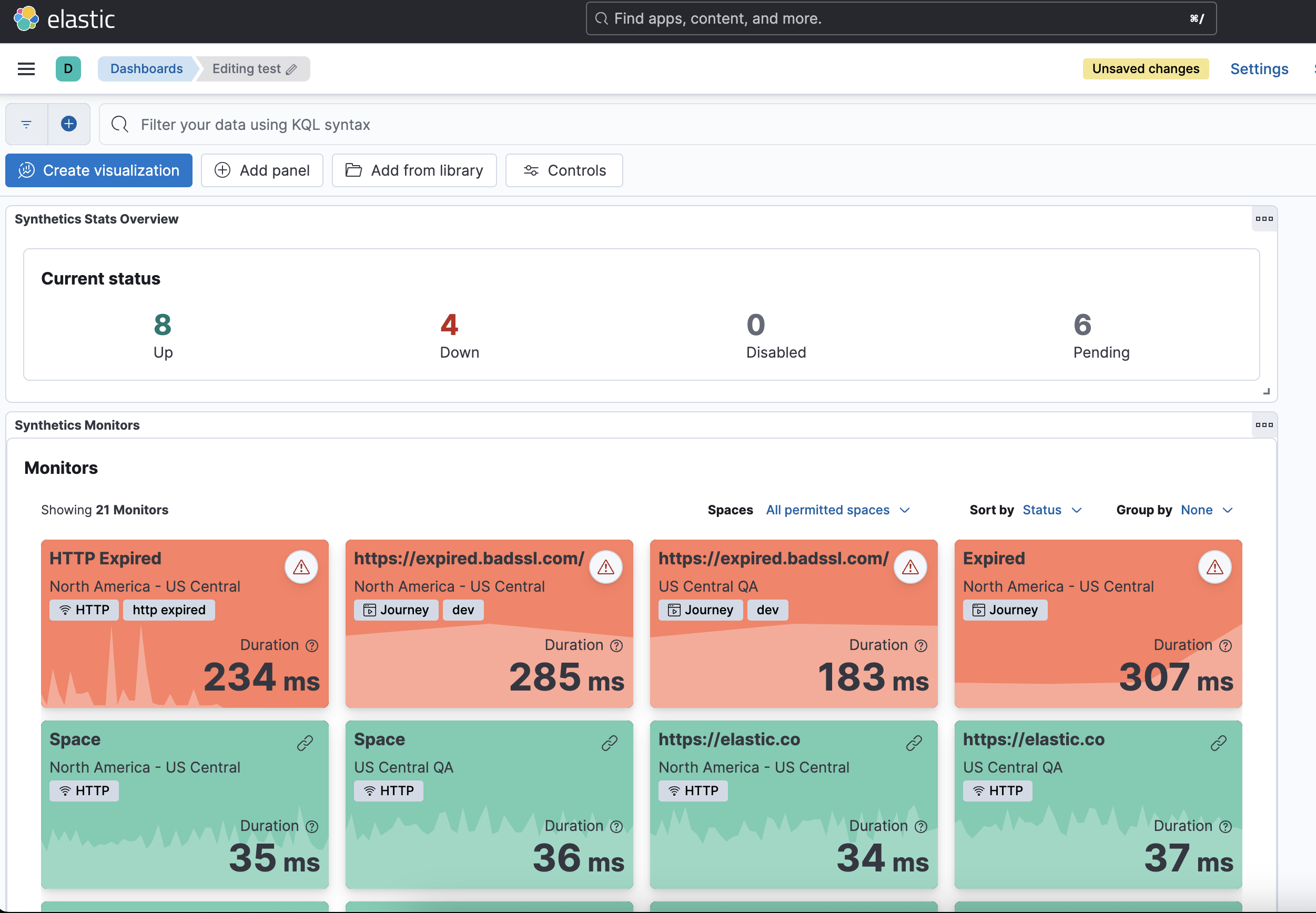Add a filter with the plus icon
The image size is (1316, 913).
69,124
